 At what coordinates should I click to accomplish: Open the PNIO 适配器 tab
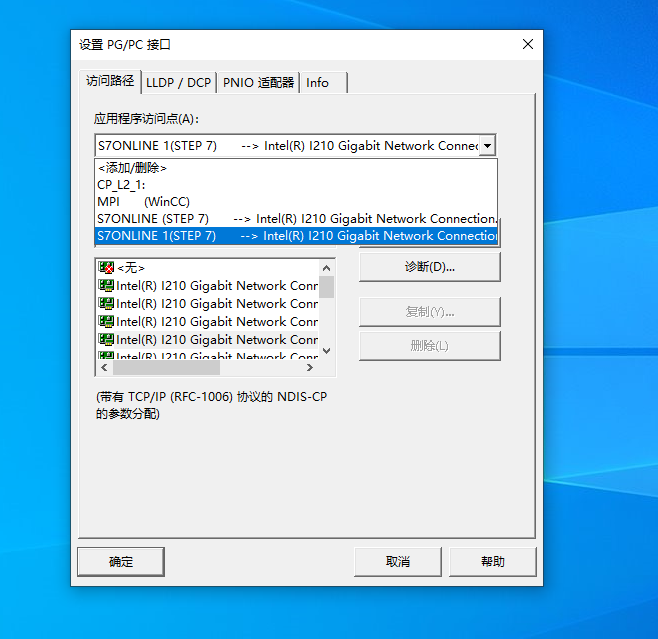coord(258,83)
